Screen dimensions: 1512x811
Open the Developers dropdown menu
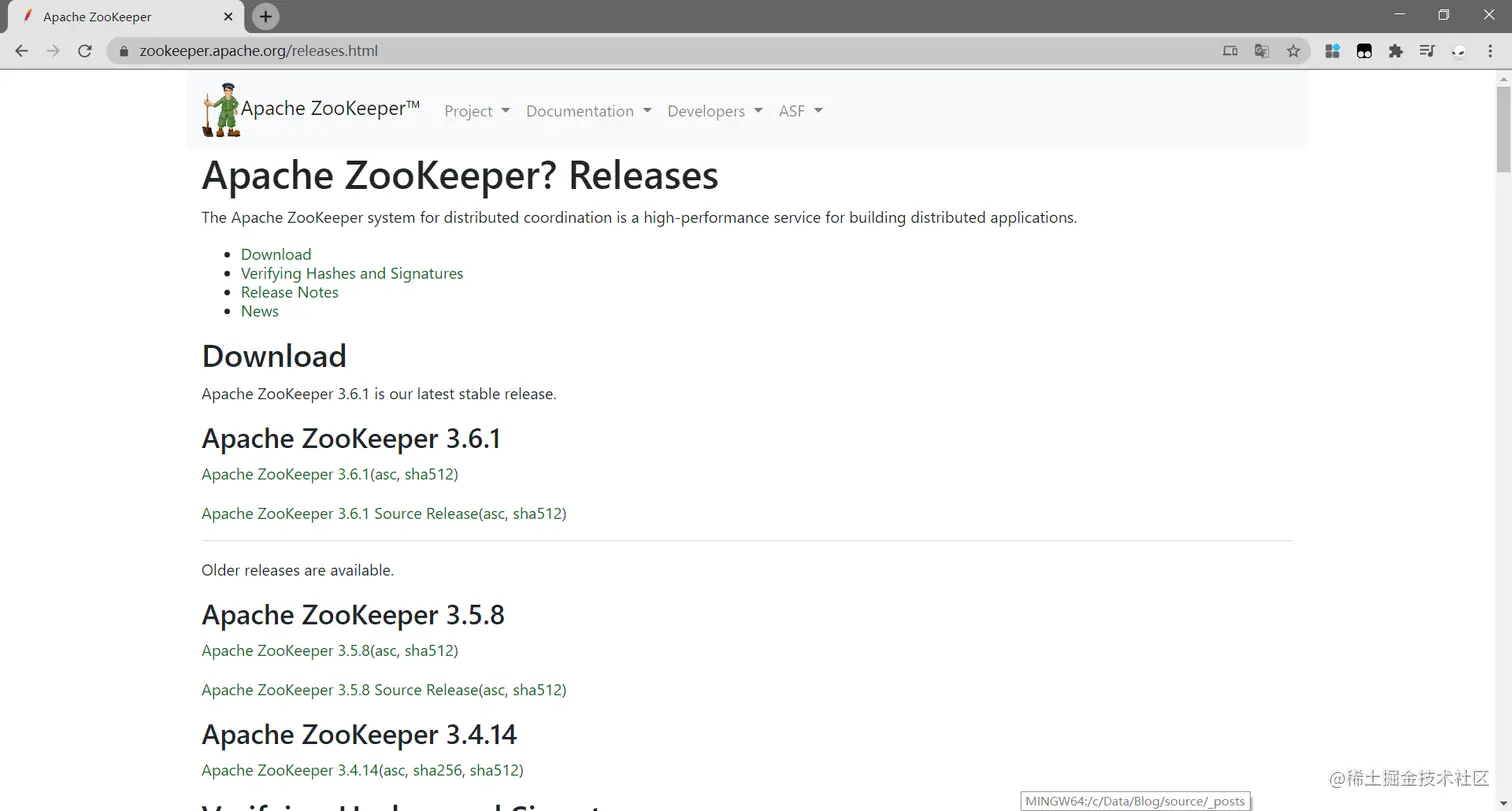715,111
